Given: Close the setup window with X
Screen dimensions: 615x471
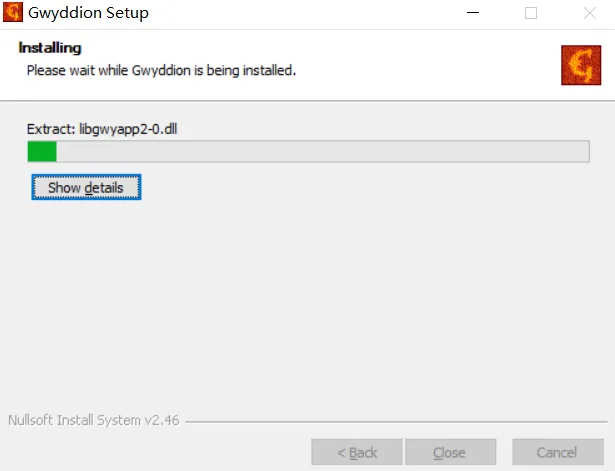Looking at the screenshot, I should pyautogui.click(x=590, y=13).
